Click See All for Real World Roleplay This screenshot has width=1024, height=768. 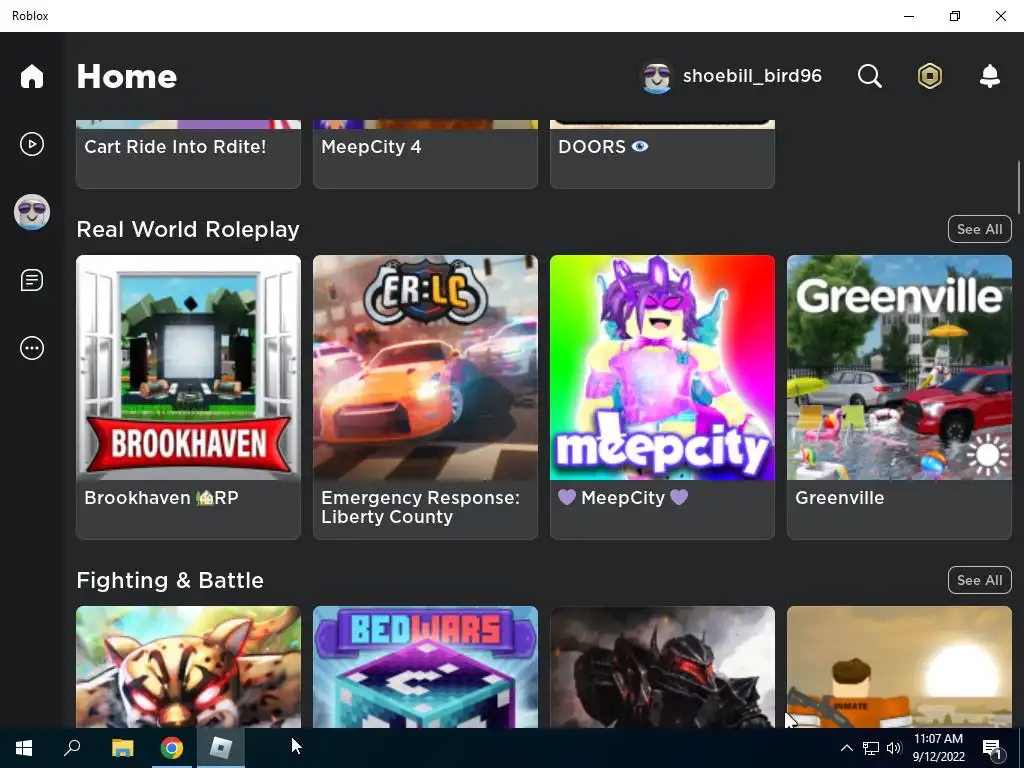point(979,229)
